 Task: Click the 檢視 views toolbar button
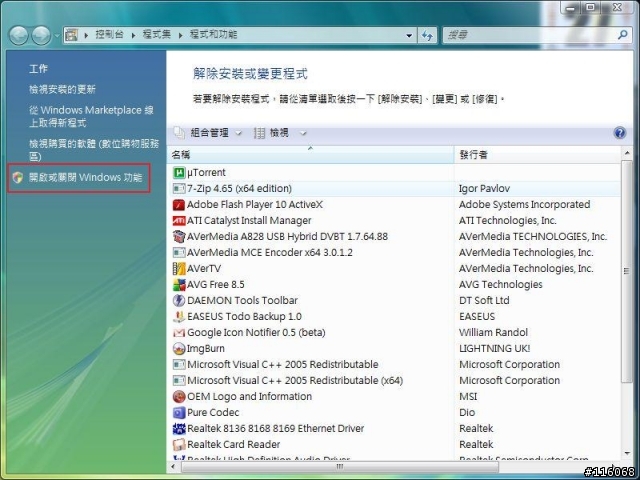pyautogui.click(x=272, y=133)
